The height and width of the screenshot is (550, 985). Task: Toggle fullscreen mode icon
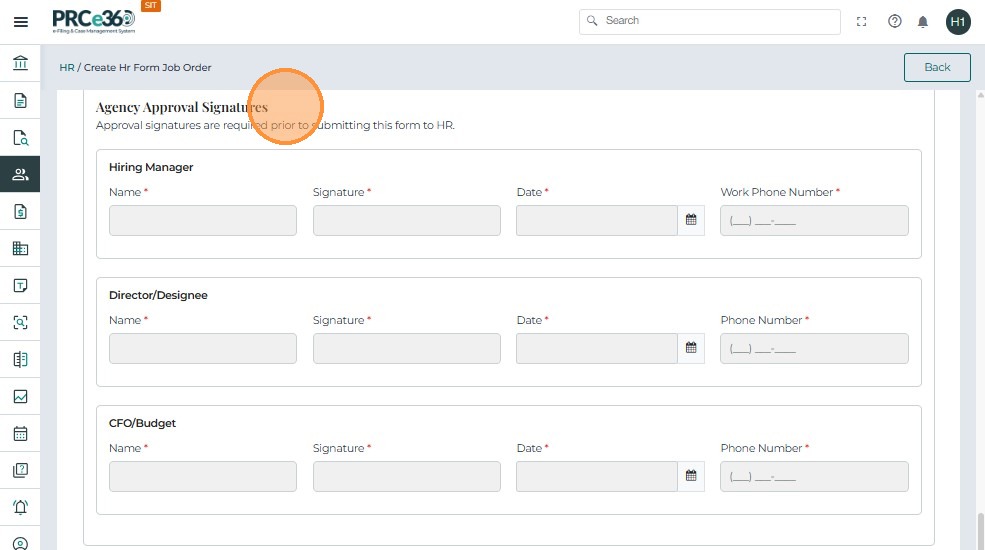(x=862, y=21)
